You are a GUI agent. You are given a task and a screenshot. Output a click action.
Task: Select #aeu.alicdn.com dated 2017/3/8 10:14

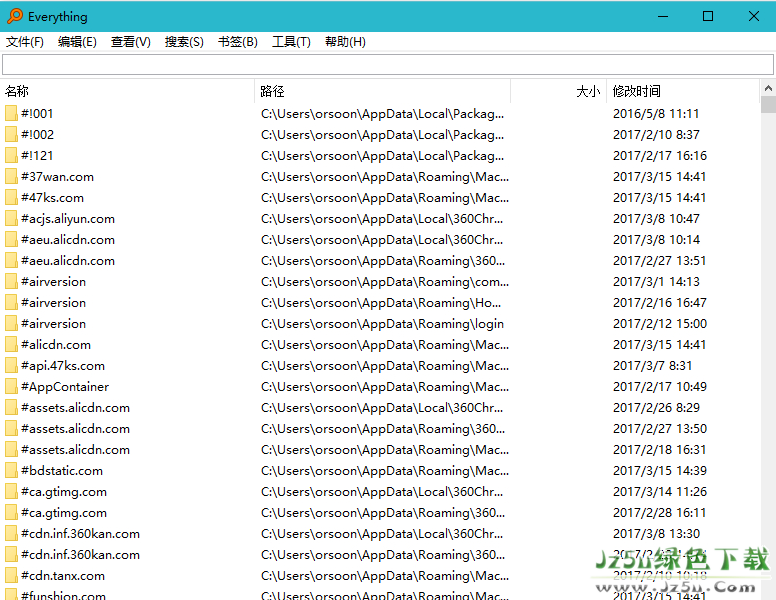[x=68, y=240]
